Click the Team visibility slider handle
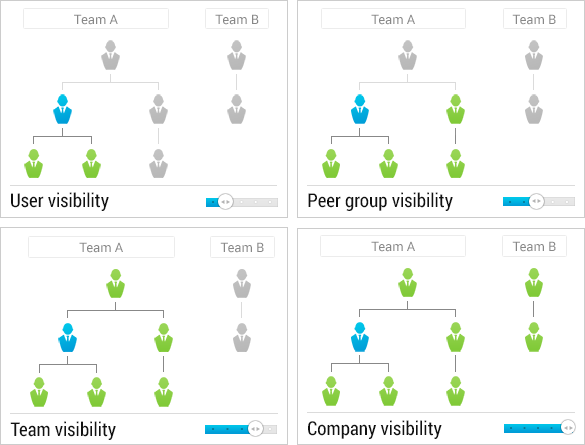Viewport: 585px width, 445px height. click(x=255, y=429)
